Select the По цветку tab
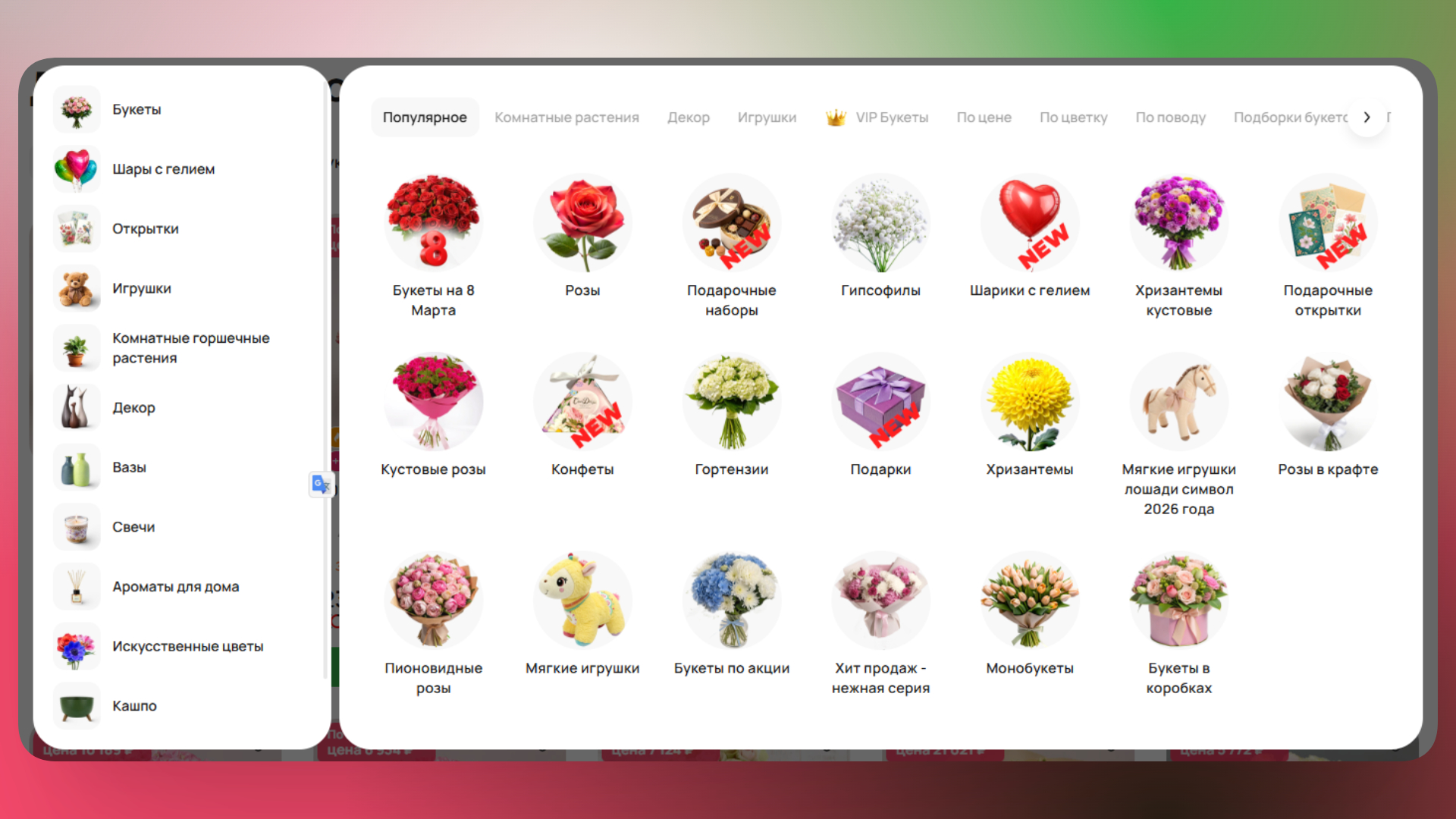Viewport: 1456px width, 819px height. pyautogui.click(x=1073, y=118)
